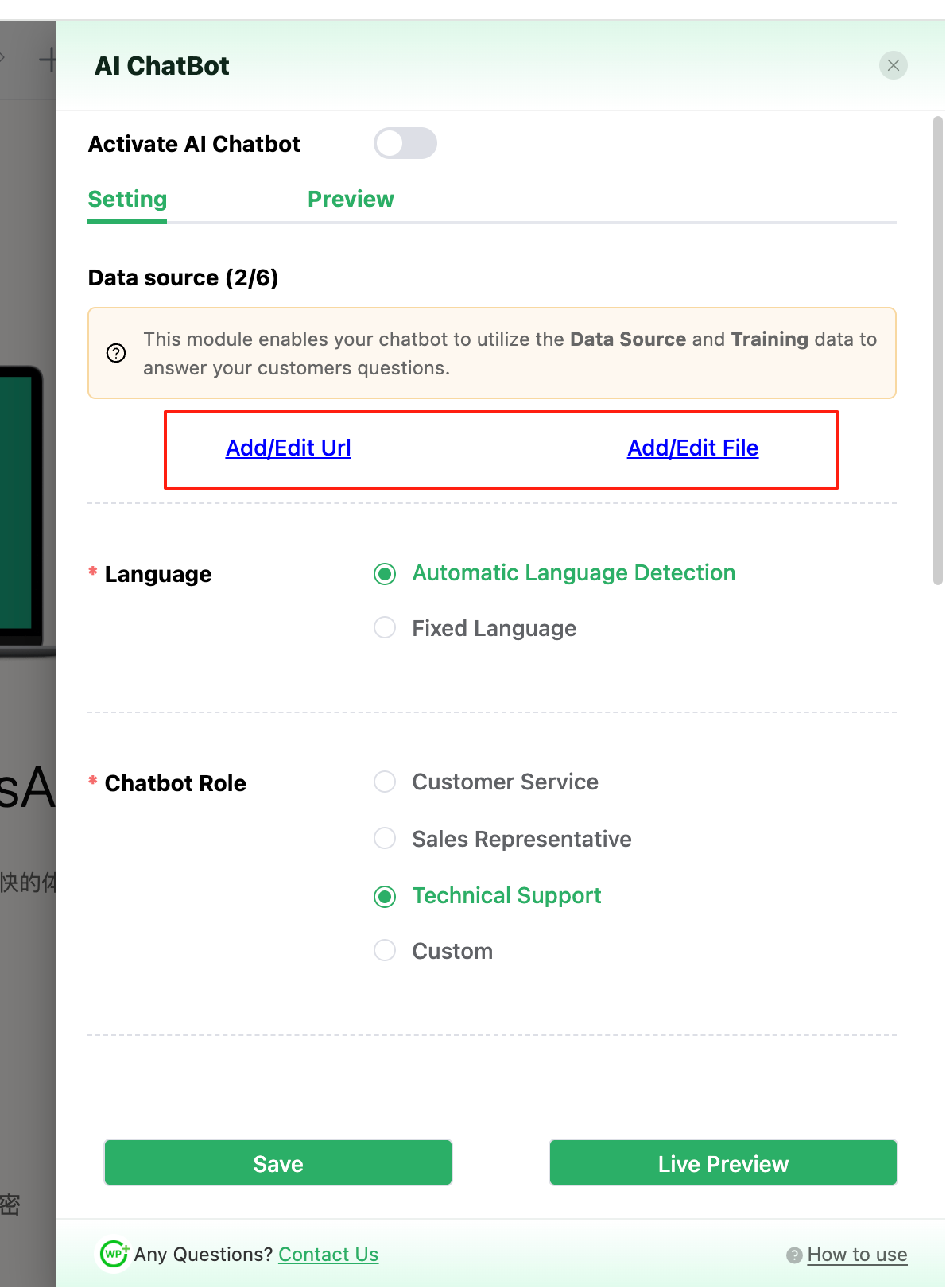
Task: Open the Live Preview
Action: click(722, 1162)
